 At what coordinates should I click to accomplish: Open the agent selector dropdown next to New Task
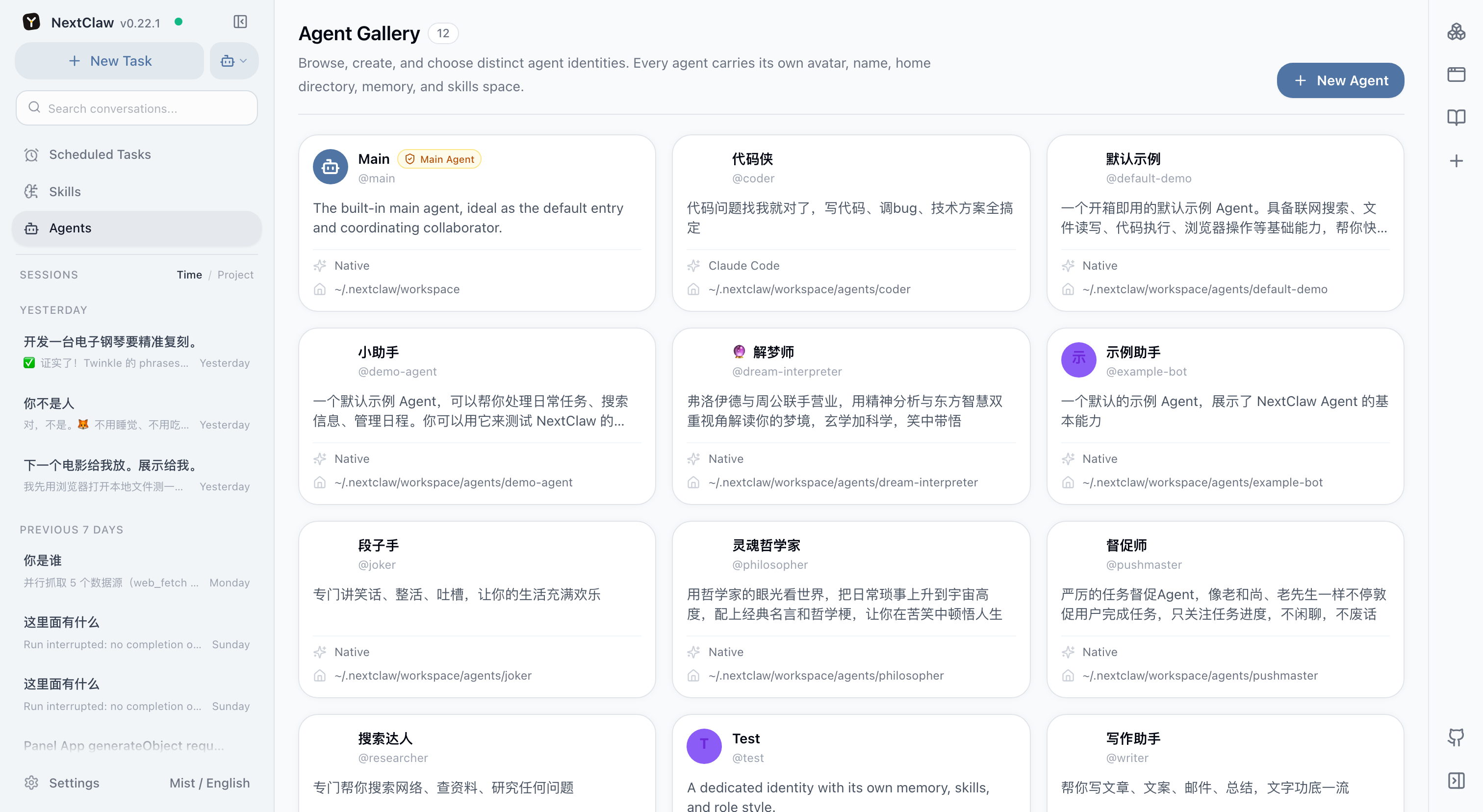click(234, 61)
